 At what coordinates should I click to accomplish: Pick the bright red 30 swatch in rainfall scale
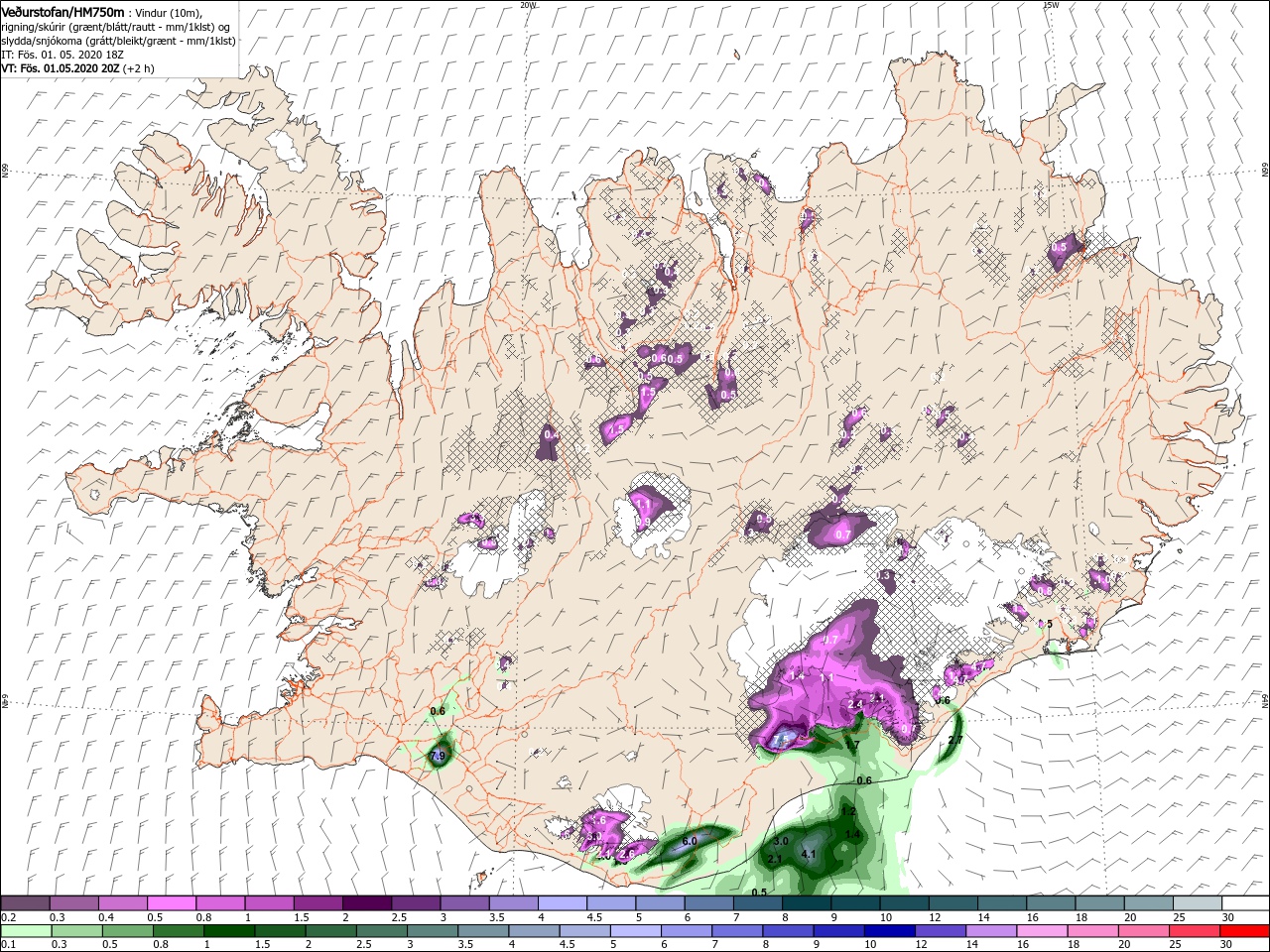tap(1245, 930)
